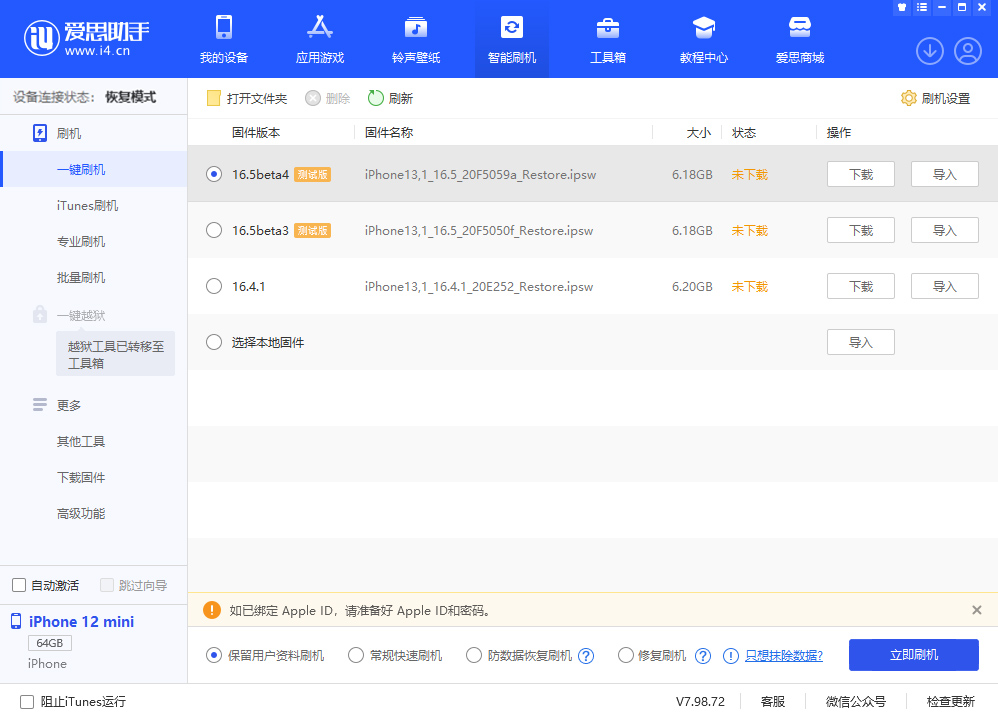The width and height of the screenshot is (998, 719).
Task: Open the 教程中心 (Tutorial Center) section
Action: [x=703, y=38]
